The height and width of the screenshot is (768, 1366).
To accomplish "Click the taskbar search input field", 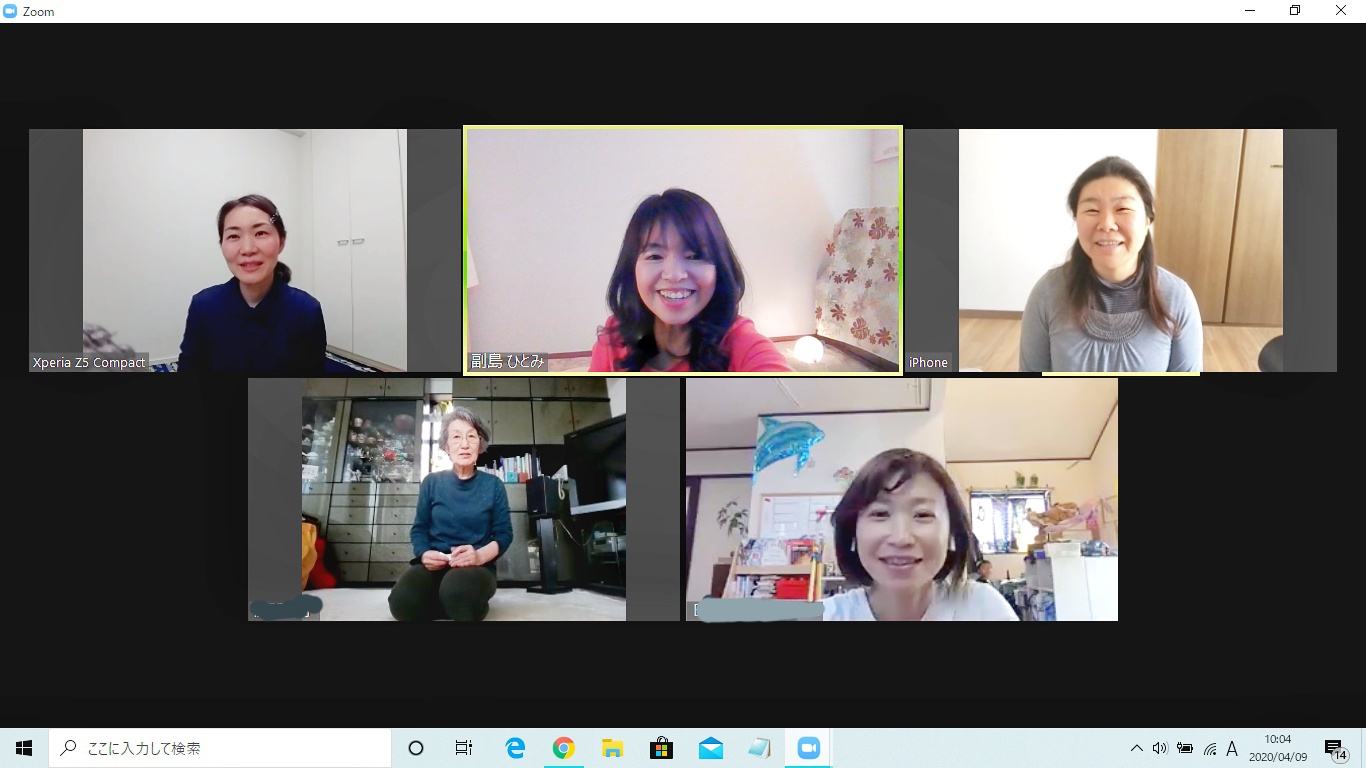I will [x=220, y=748].
